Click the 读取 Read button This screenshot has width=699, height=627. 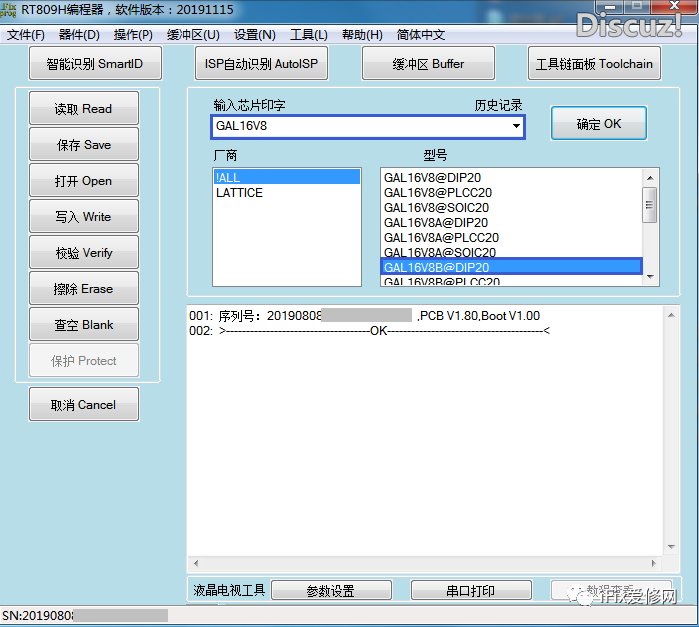pos(83,108)
